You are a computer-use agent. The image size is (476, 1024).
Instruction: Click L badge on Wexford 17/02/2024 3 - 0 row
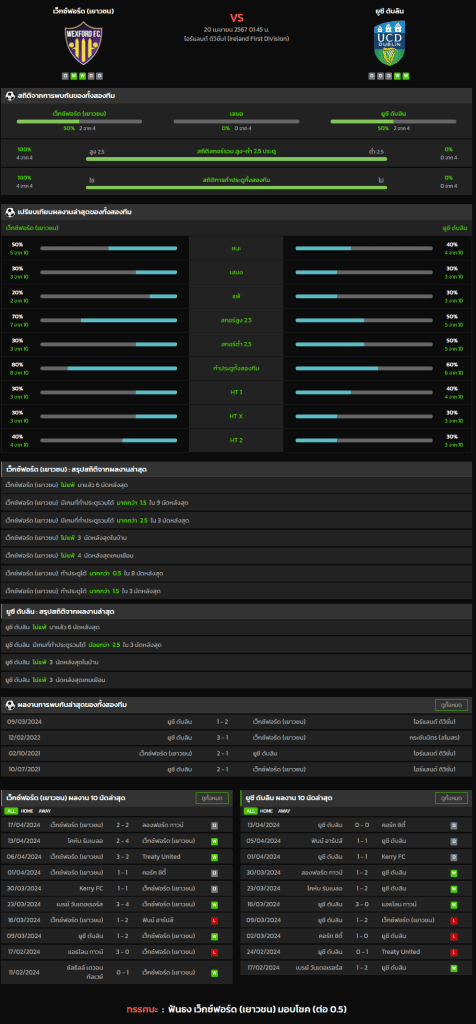(x=214, y=952)
